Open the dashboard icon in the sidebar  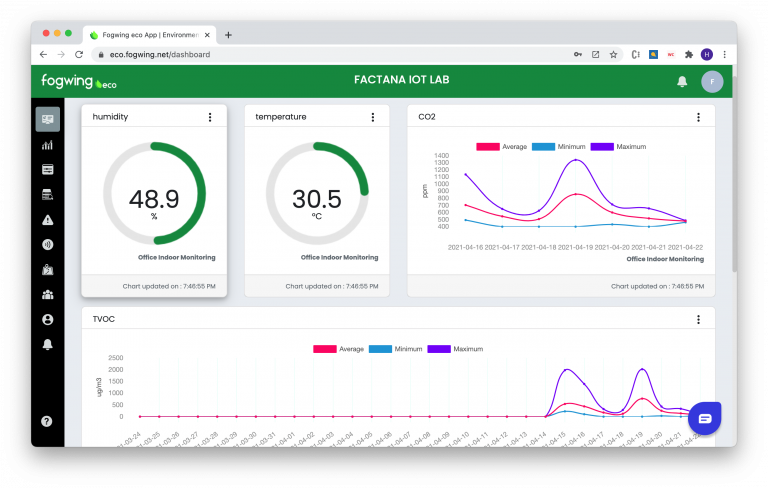click(47, 119)
